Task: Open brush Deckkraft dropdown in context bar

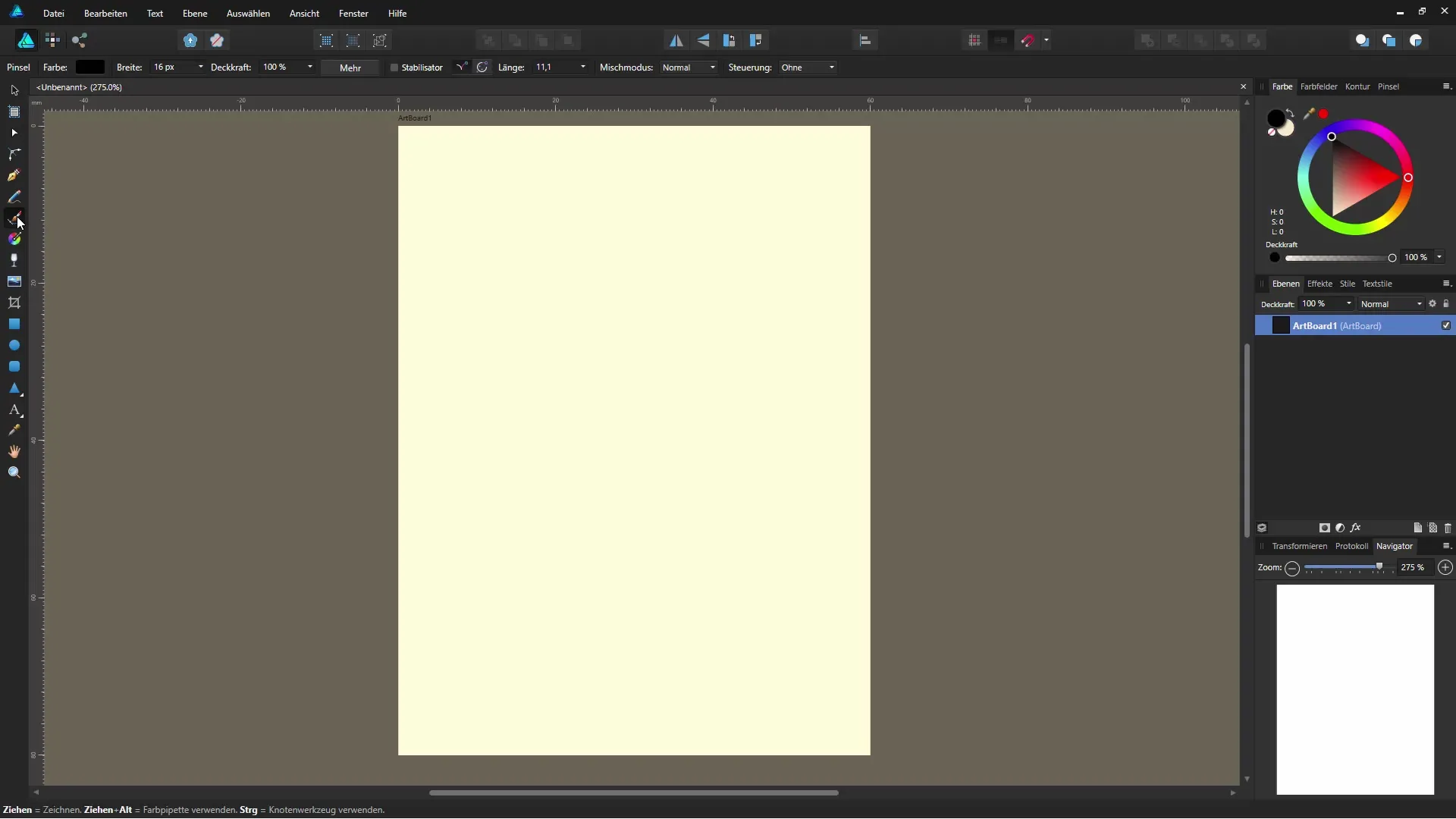Action: tap(309, 67)
